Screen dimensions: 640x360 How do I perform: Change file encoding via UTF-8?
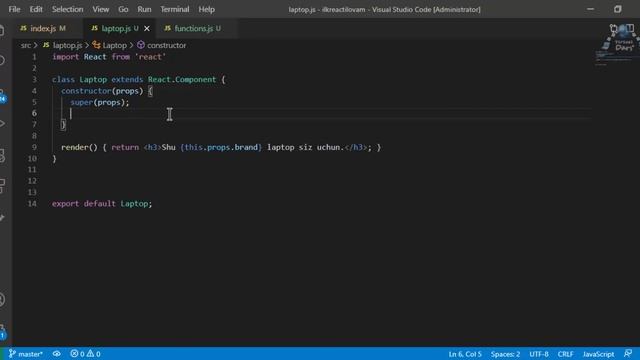539,354
